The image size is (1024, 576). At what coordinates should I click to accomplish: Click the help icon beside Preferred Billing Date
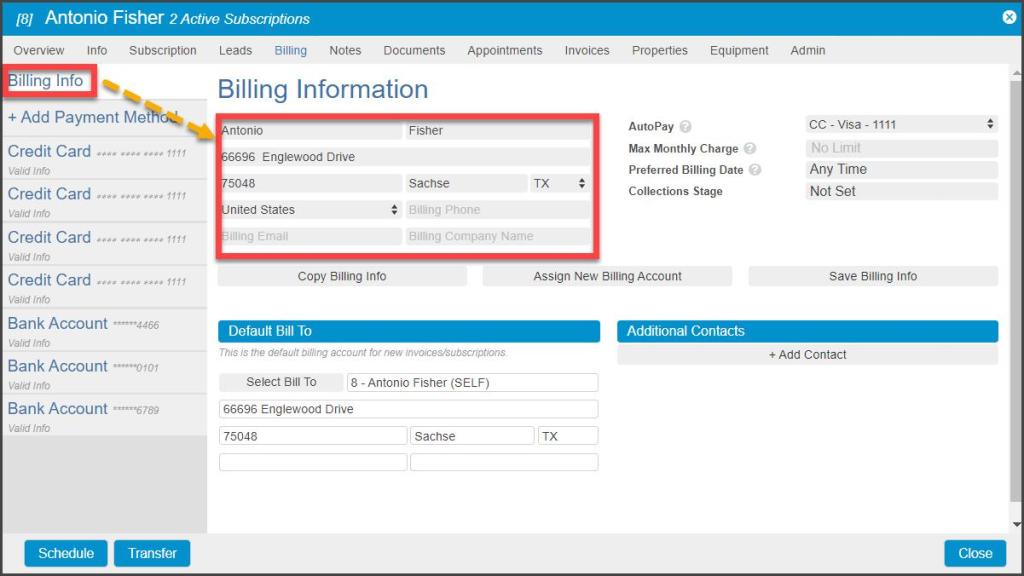coord(755,170)
